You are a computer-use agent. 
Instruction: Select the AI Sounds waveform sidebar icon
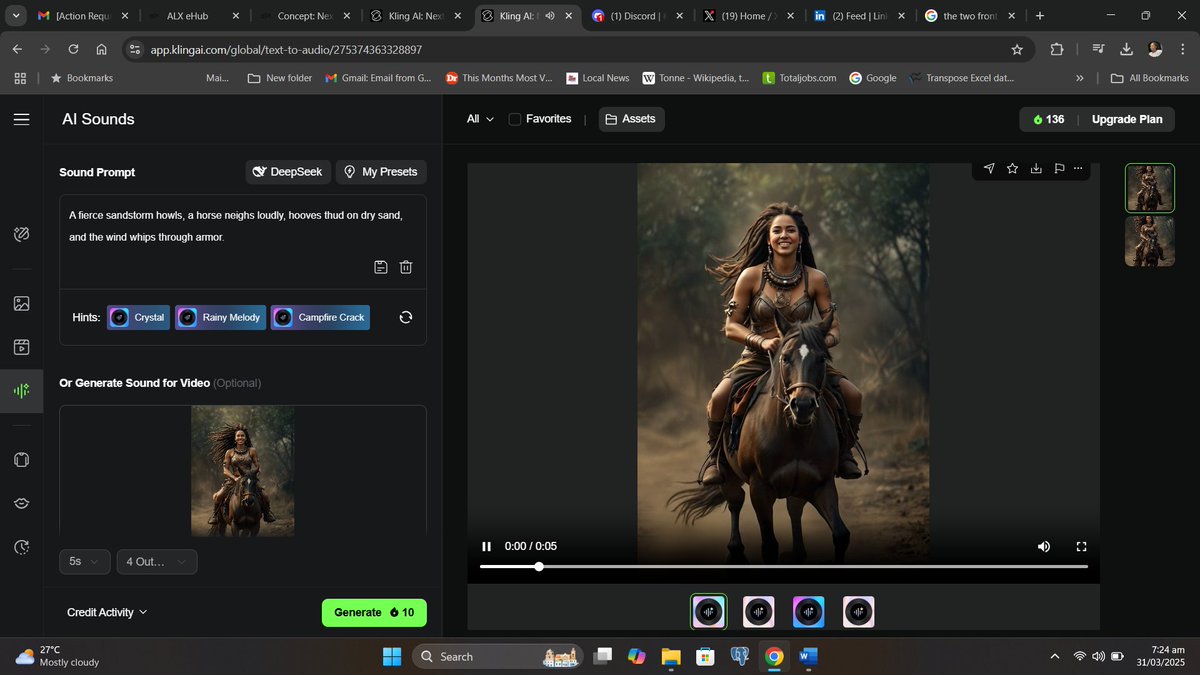(21, 391)
